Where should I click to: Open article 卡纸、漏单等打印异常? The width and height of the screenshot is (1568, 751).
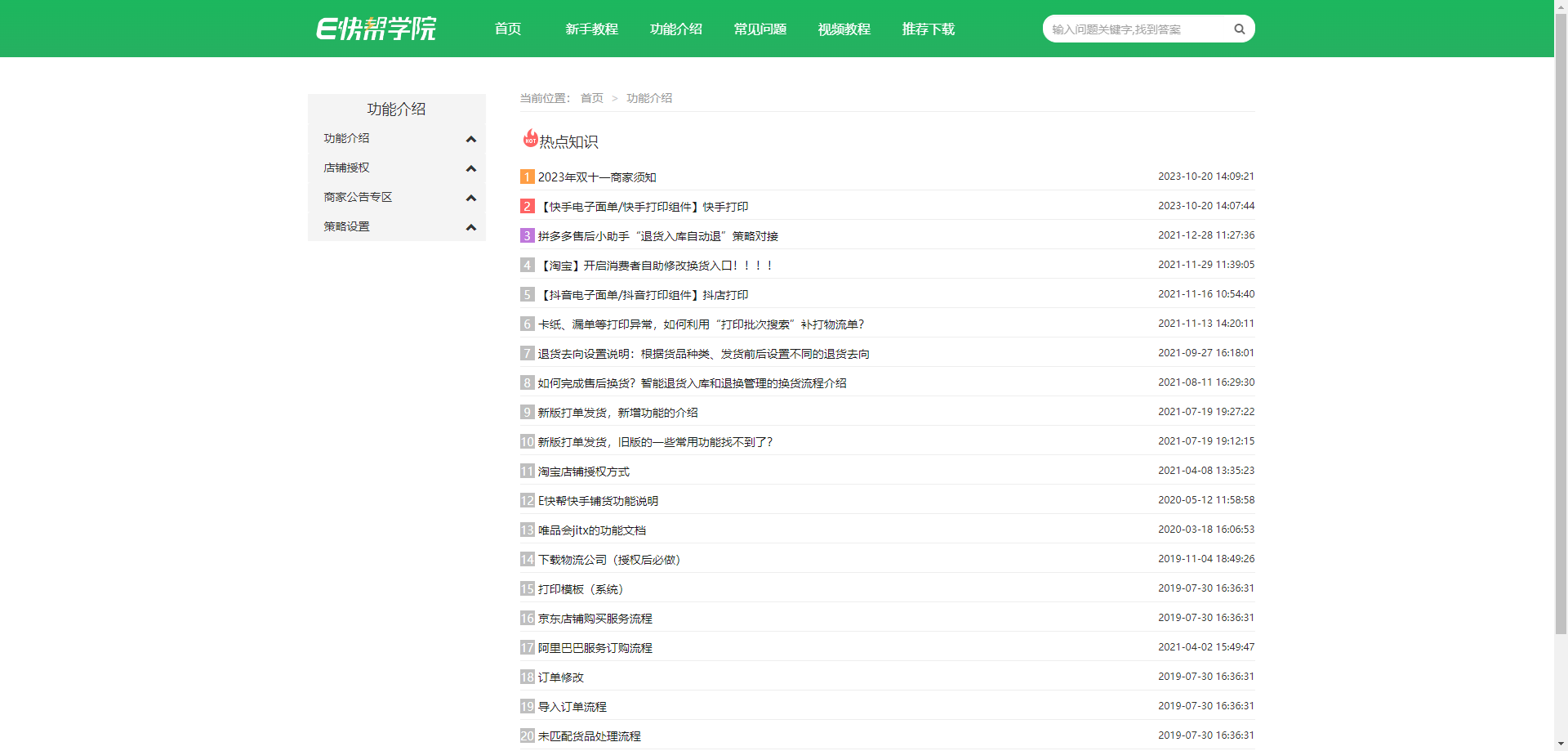point(701,324)
